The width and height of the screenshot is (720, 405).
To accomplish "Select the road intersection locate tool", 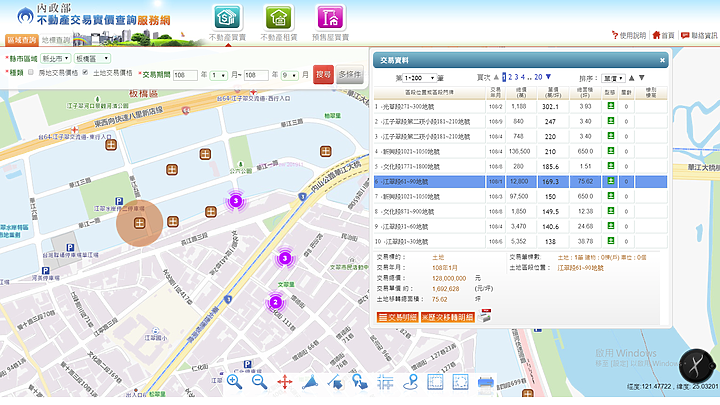I will pos(385,382).
